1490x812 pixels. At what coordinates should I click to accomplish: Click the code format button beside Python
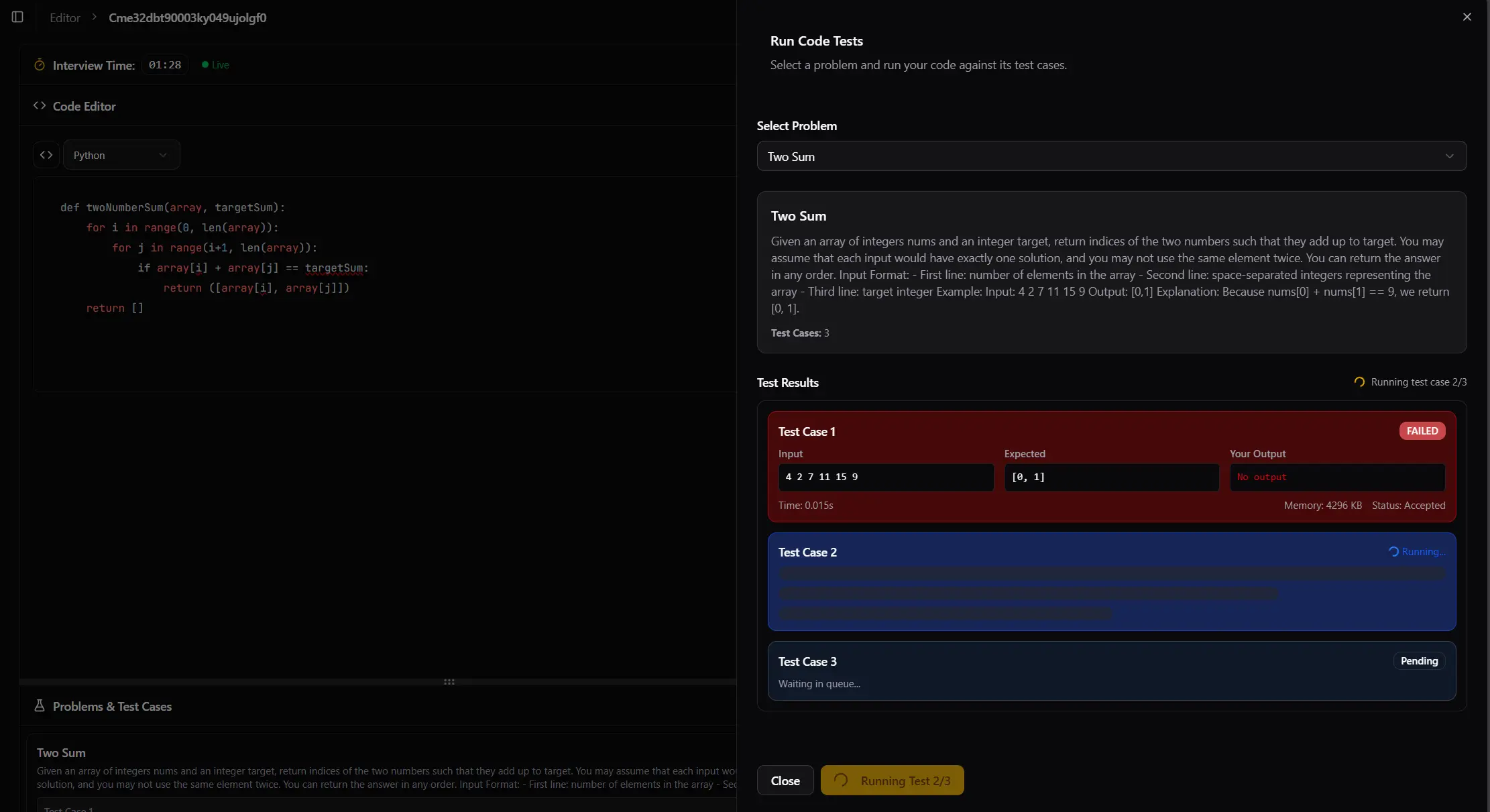(x=46, y=155)
